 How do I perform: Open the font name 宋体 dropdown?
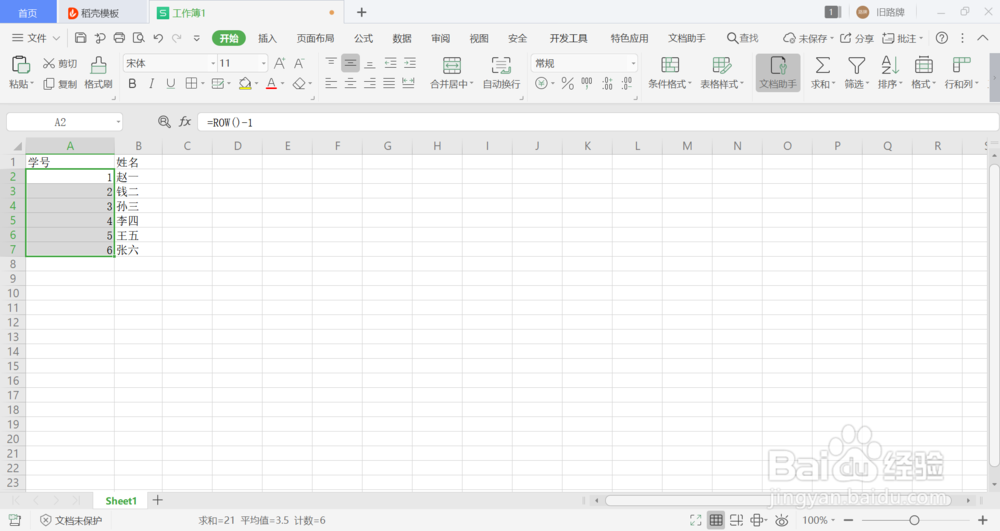click(x=213, y=63)
